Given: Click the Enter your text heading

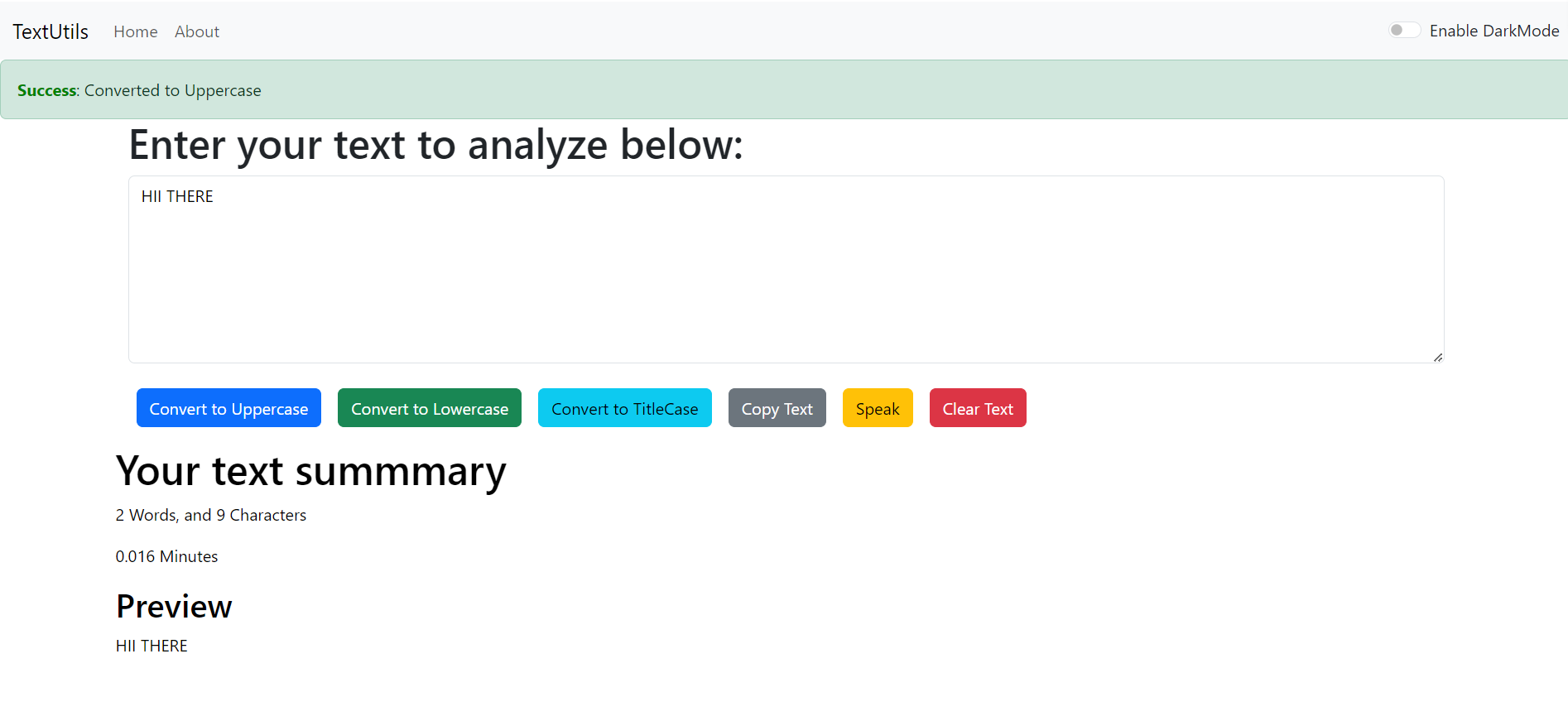Looking at the screenshot, I should click(435, 145).
